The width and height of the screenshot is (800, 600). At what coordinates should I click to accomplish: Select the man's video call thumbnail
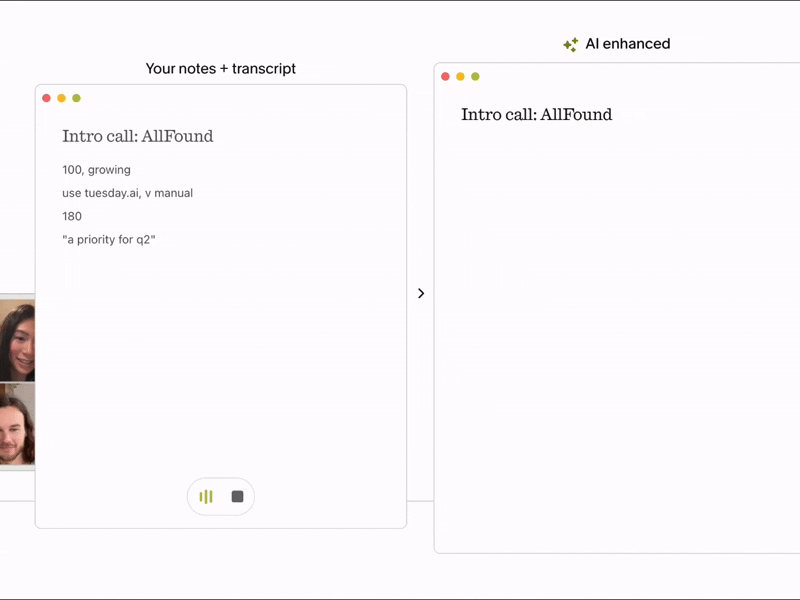[17, 427]
